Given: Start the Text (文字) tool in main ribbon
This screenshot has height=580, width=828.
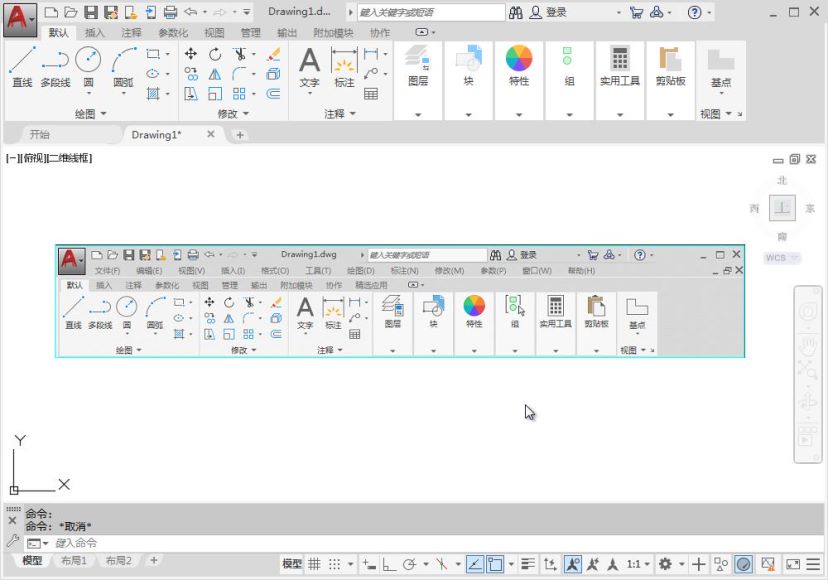Looking at the screenshot, I should click(x=309, y=68).
